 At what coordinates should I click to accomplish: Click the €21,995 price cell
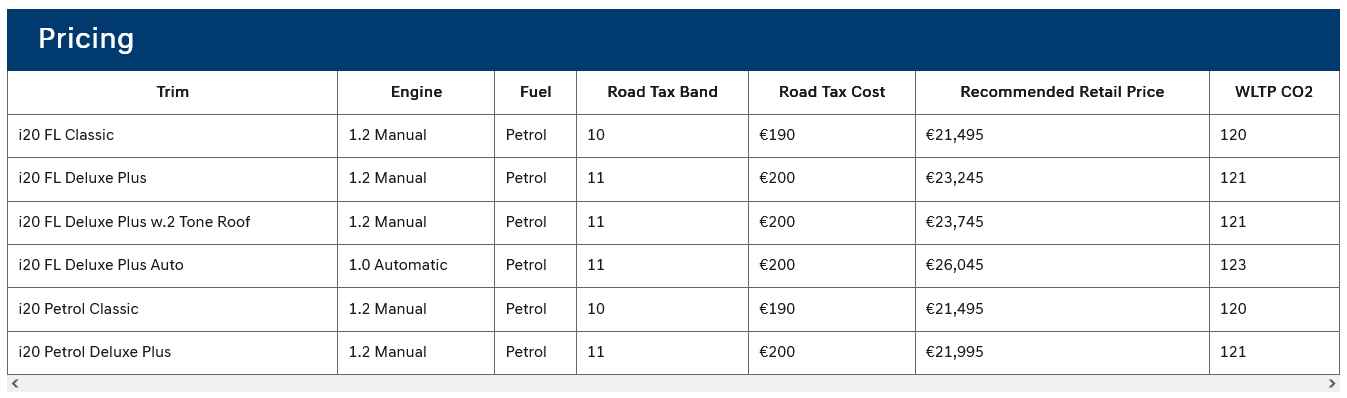click(1062, 352)
